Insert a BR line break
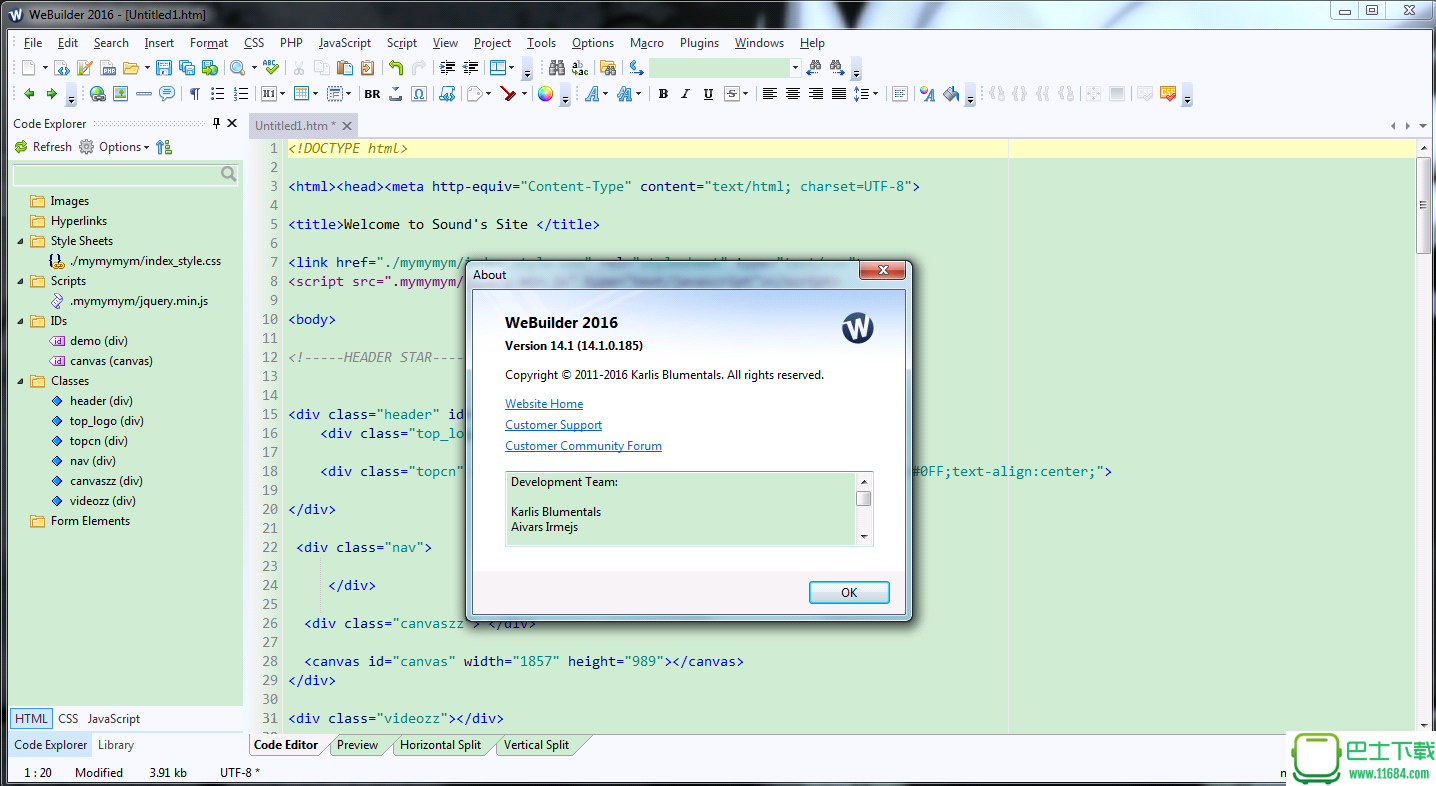This screenshot has width=1436, height=786. 372,94
